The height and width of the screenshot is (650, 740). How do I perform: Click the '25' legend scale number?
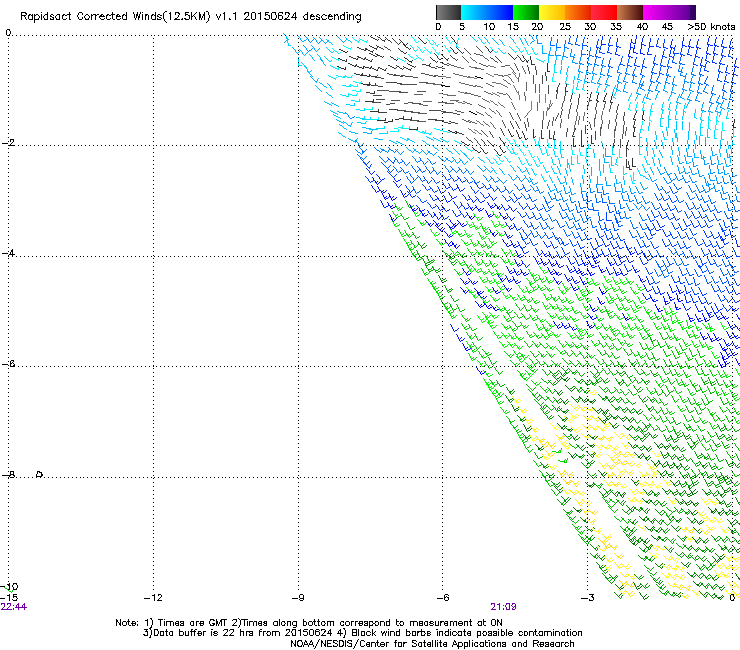coord(565,27)
